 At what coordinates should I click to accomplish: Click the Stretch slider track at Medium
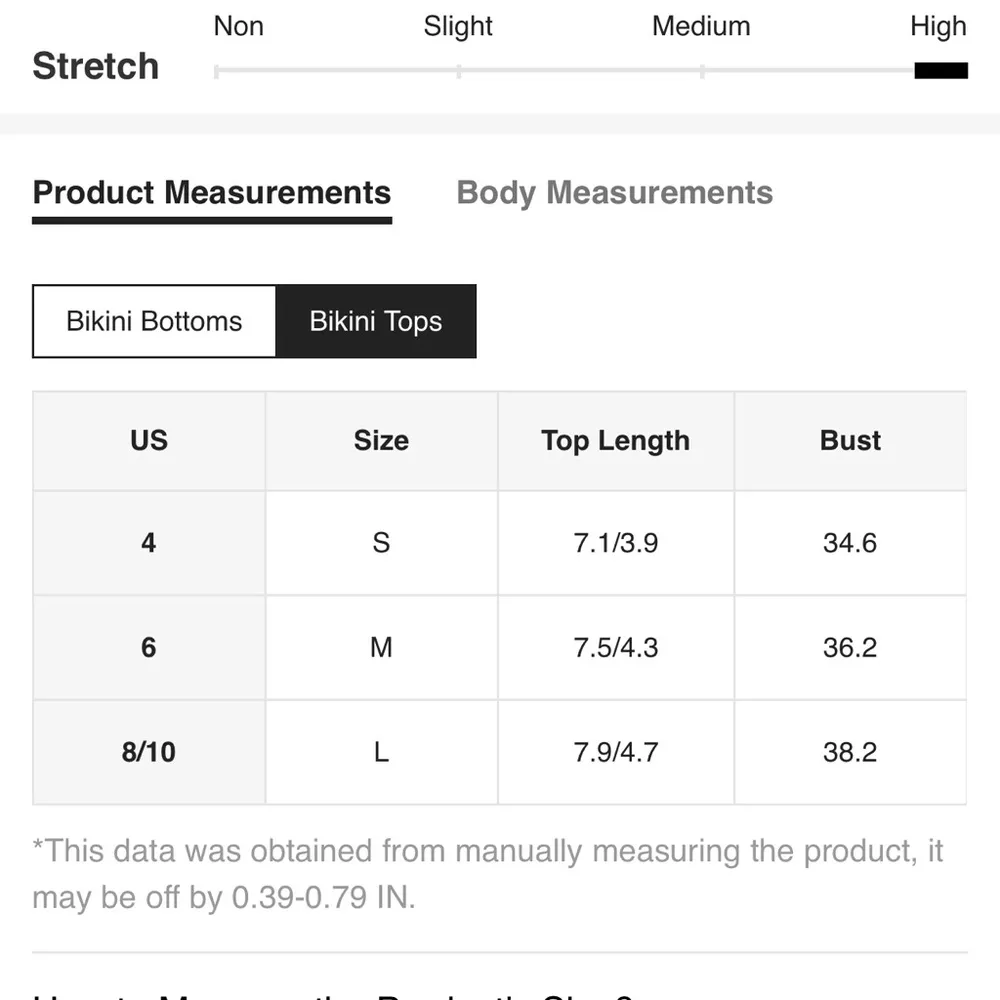(702, 71)
